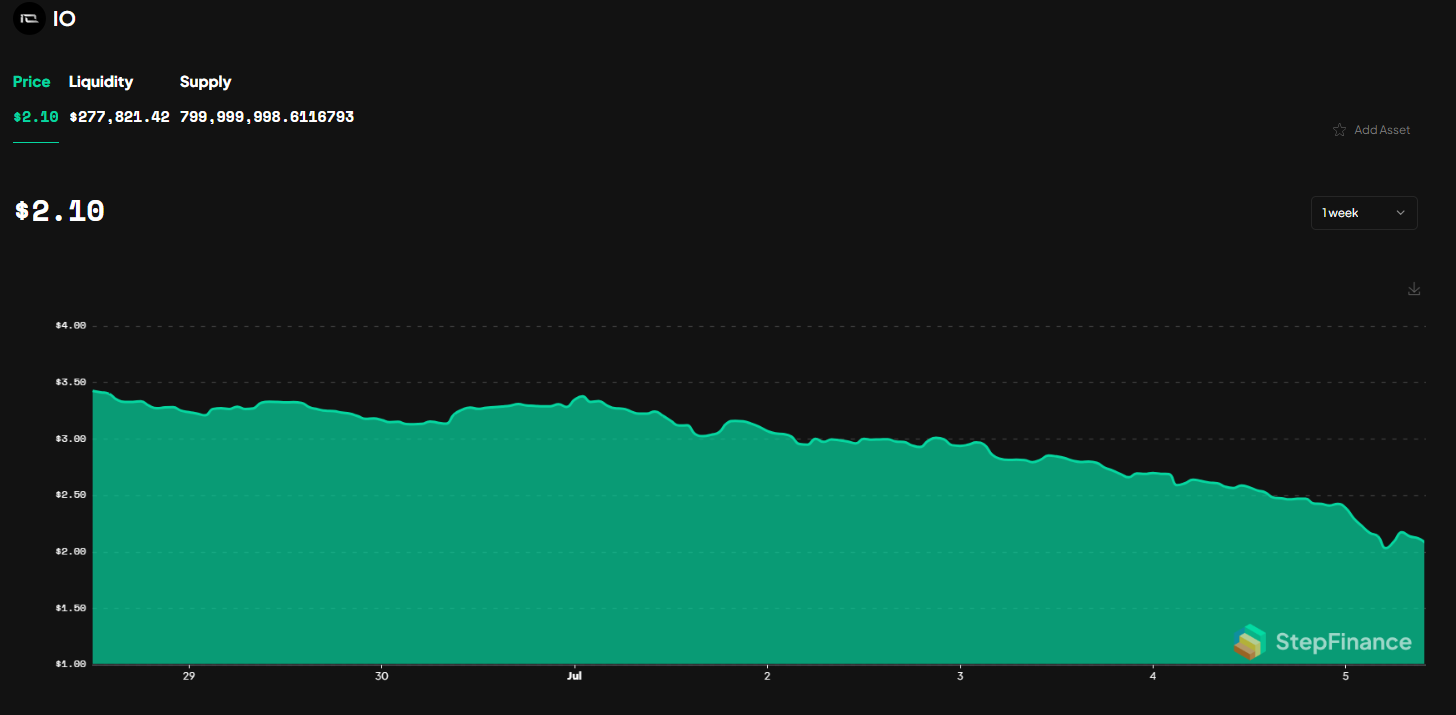Click the chevron inside the 1 week selector

coord(1400,212)
